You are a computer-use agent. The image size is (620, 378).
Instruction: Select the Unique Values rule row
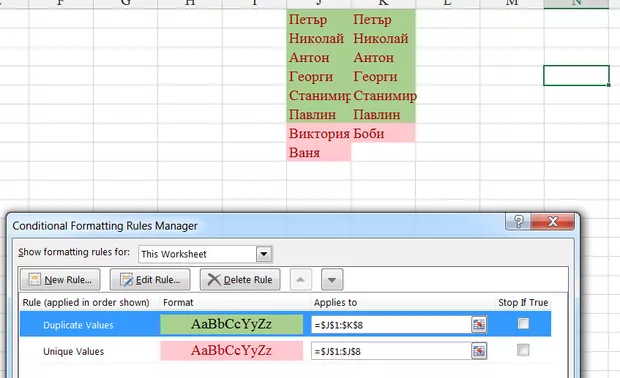pos(285,351)
